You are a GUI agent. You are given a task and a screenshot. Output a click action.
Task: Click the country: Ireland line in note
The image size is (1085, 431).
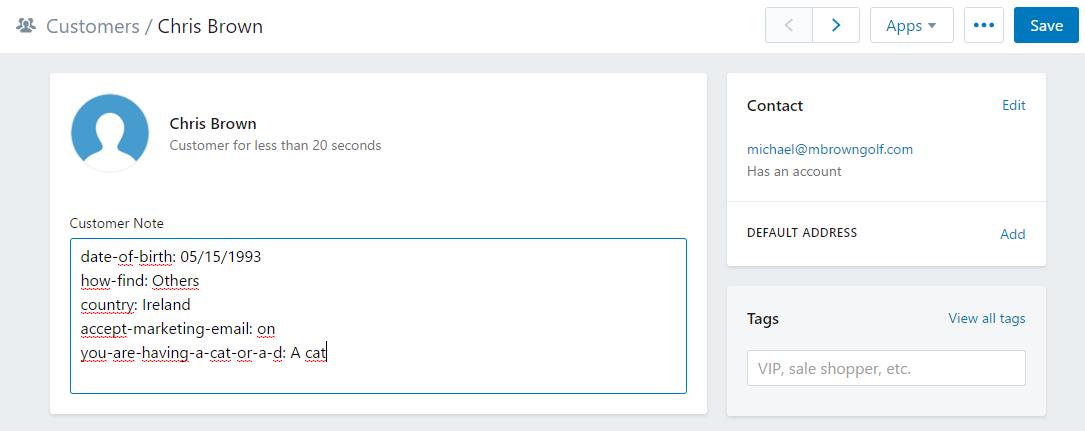pyautogui.click(x=136, y=304)
